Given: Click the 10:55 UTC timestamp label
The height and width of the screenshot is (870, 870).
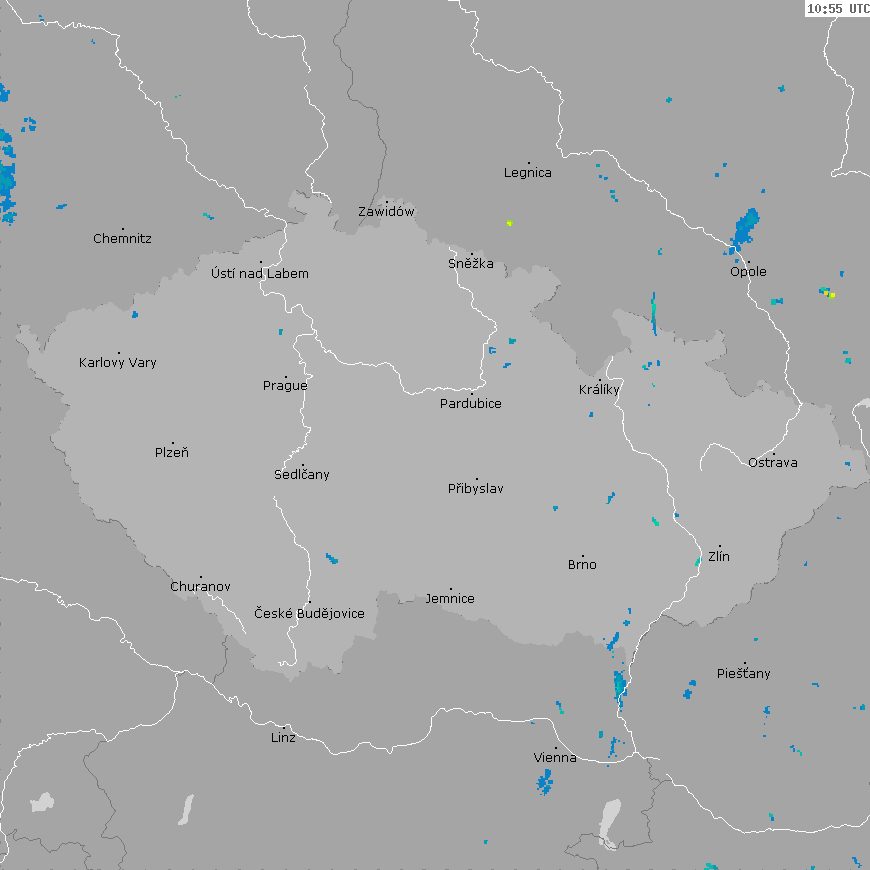Looking at the screenshot, I should coord(837,8).
